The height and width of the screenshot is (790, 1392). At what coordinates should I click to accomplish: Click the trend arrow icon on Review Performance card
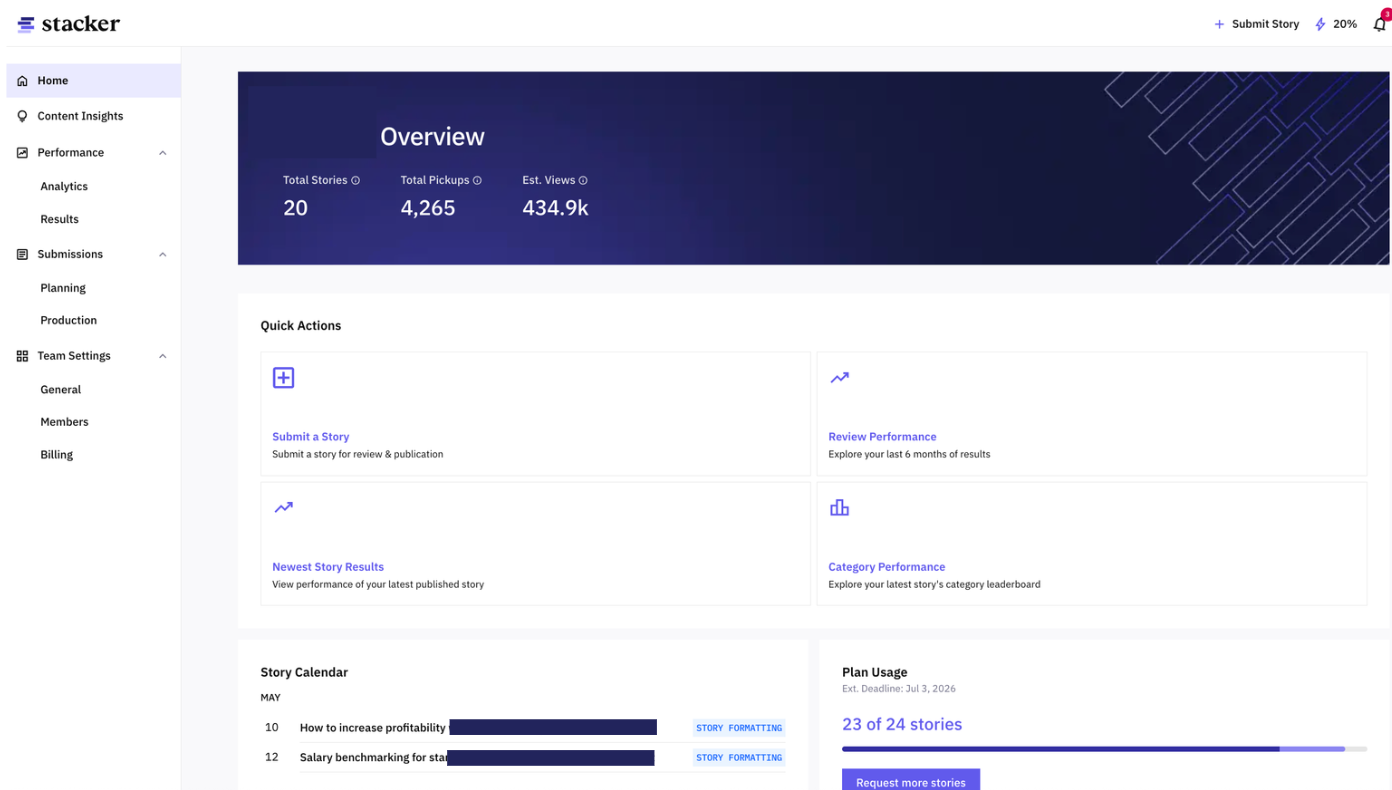[839, 378]
